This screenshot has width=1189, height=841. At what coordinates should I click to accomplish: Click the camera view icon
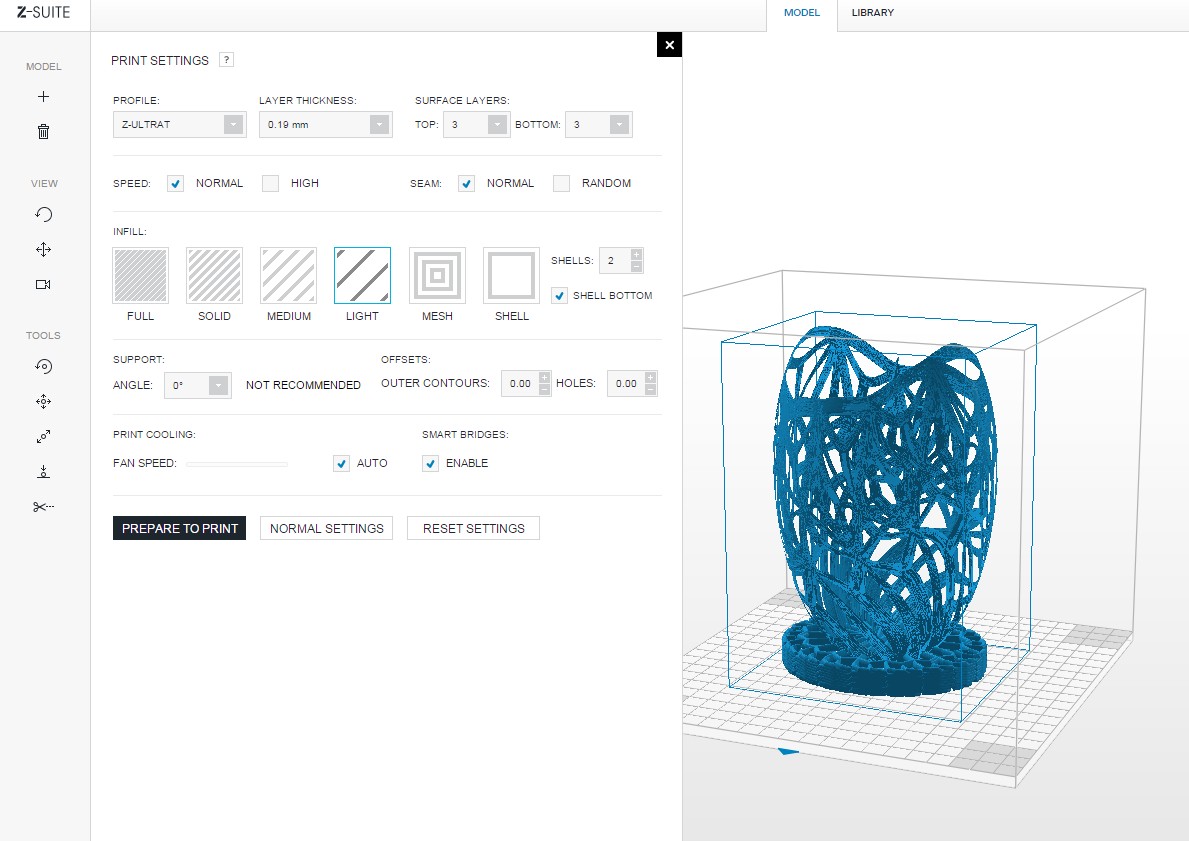(43, 284)
